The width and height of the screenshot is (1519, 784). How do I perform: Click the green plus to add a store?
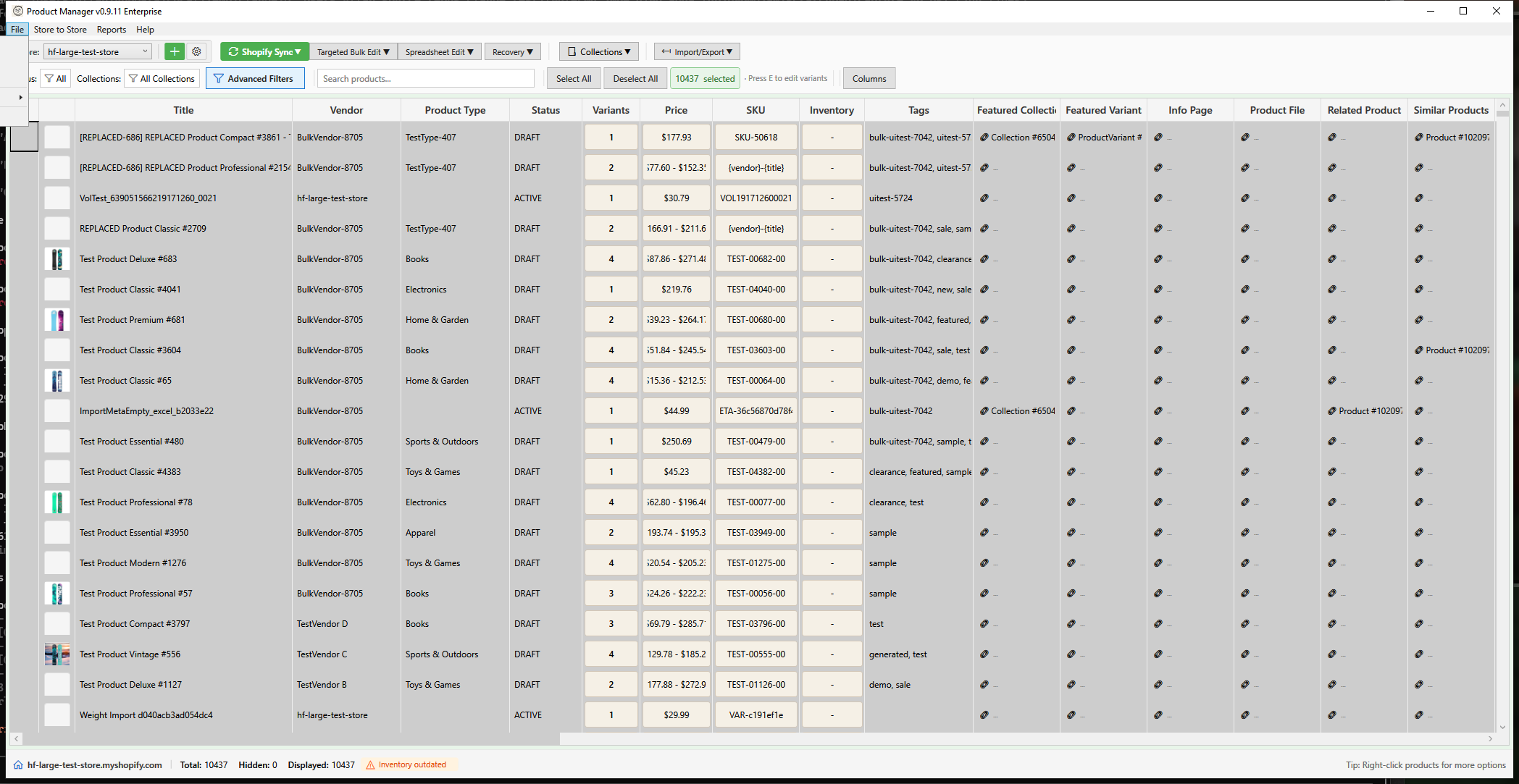click(x=175, y=51)
